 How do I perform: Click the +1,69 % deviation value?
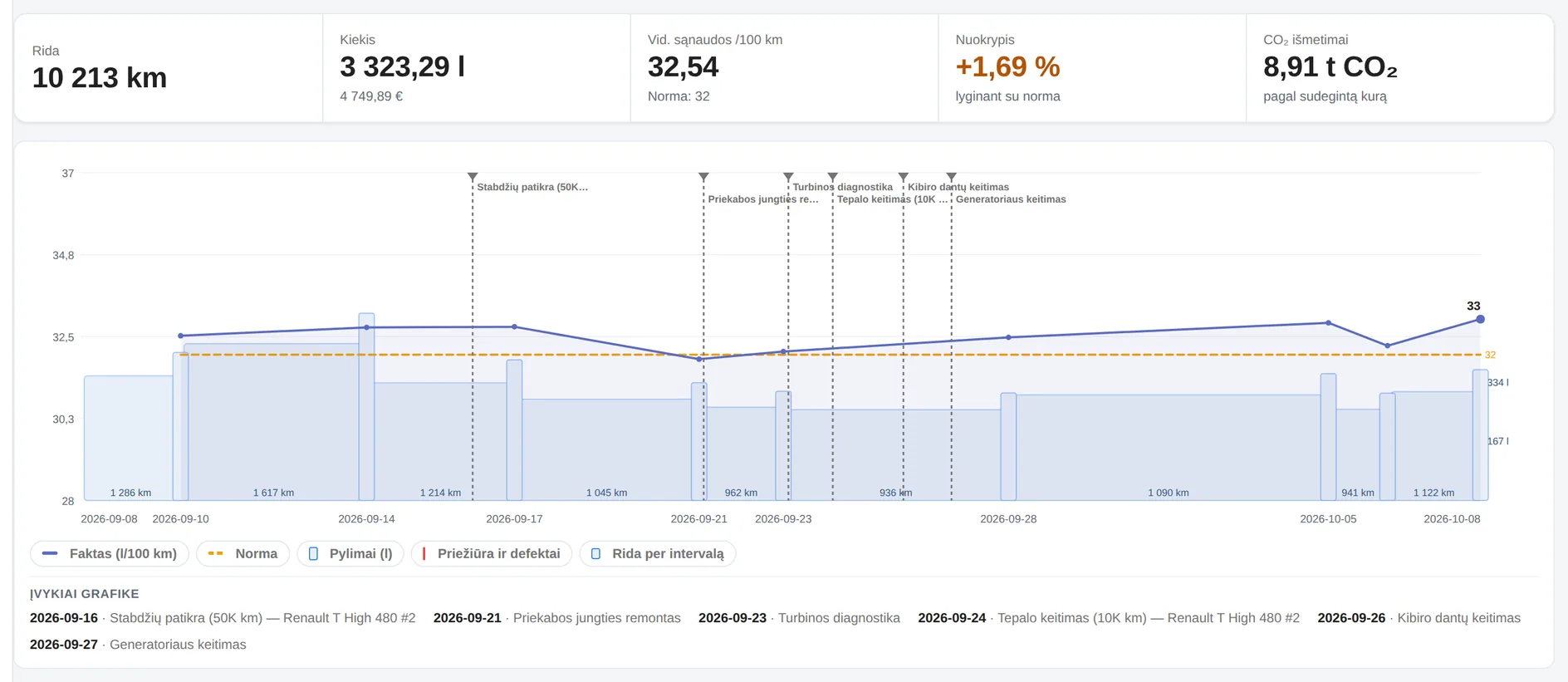(1007, 66)
